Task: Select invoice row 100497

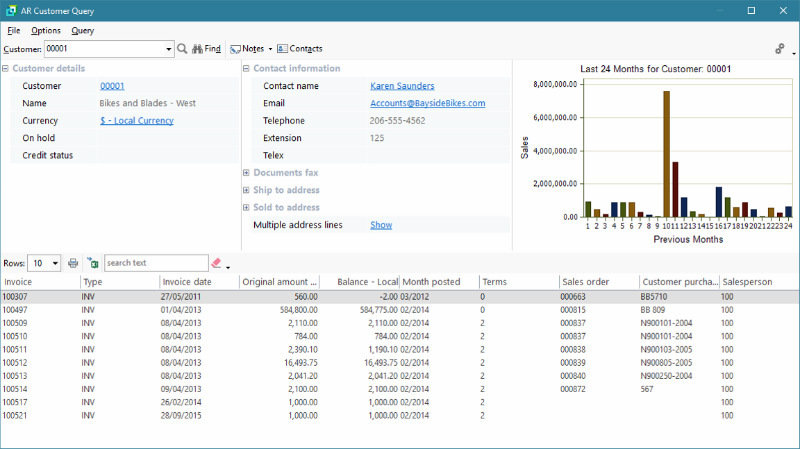Action: [400, 310]
